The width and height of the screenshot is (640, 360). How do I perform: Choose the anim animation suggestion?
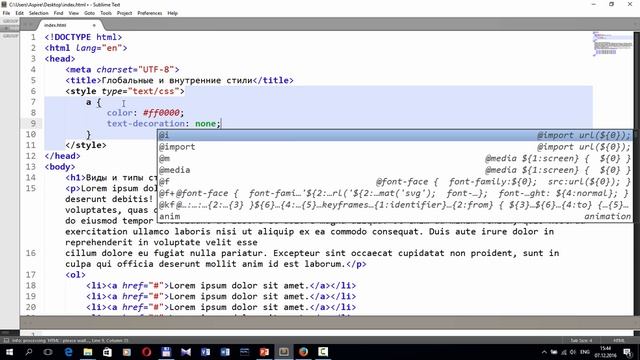395,216
